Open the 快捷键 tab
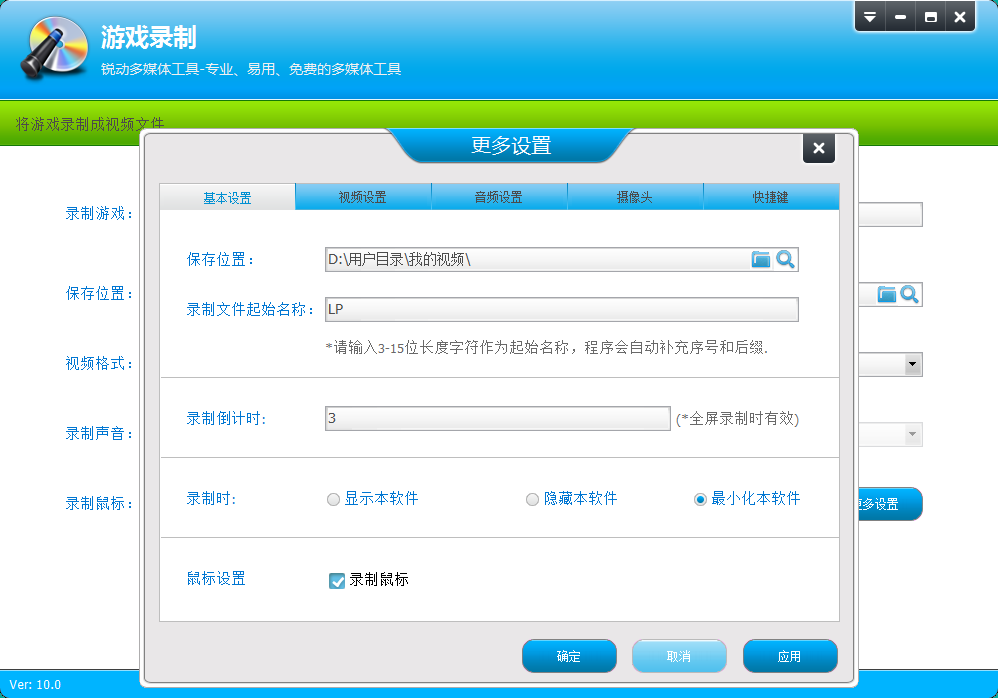This screenshot has width=998, height=698. click(x=771, y=197)
